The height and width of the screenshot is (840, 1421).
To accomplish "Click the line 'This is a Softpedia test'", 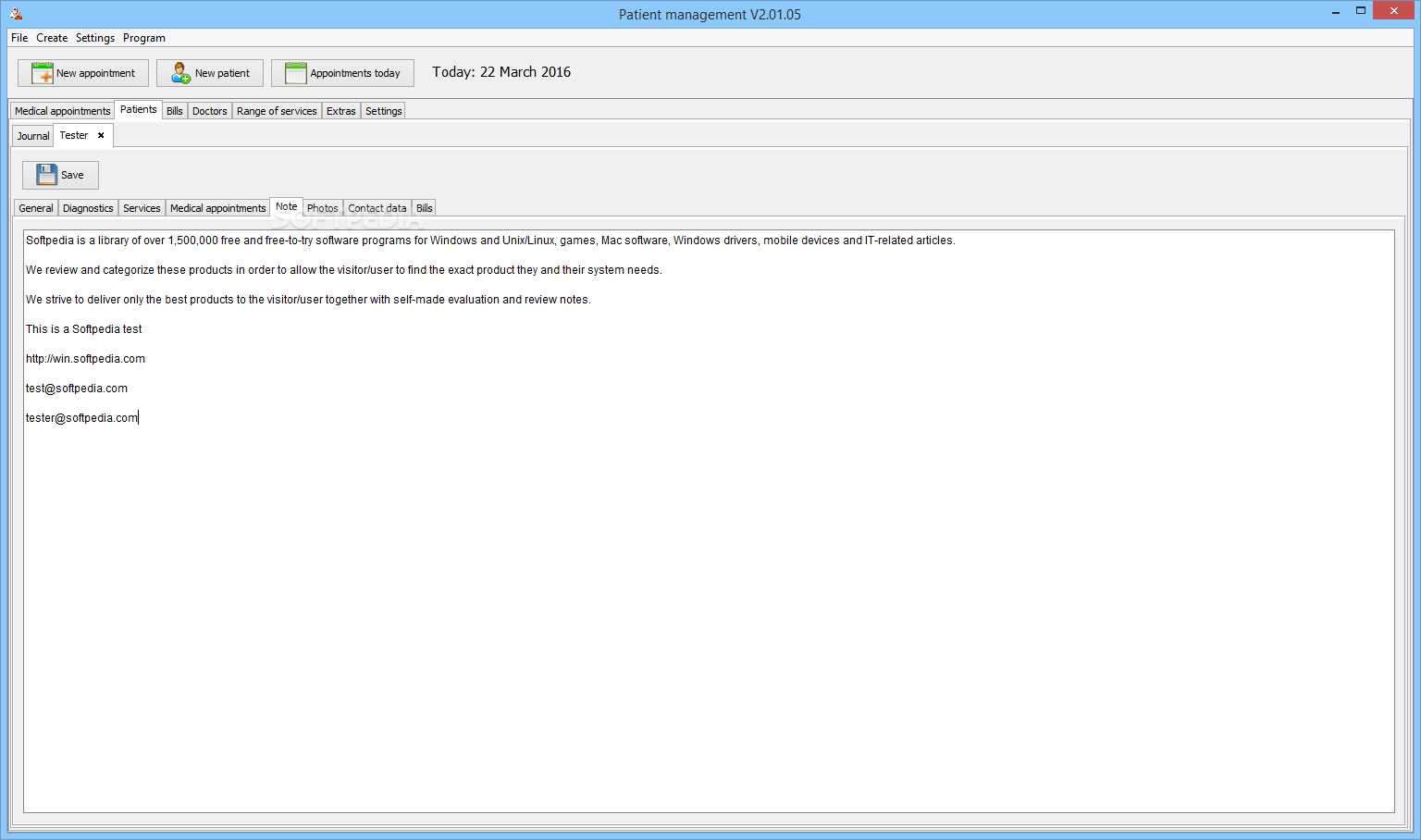I will [x=84, y=329].
